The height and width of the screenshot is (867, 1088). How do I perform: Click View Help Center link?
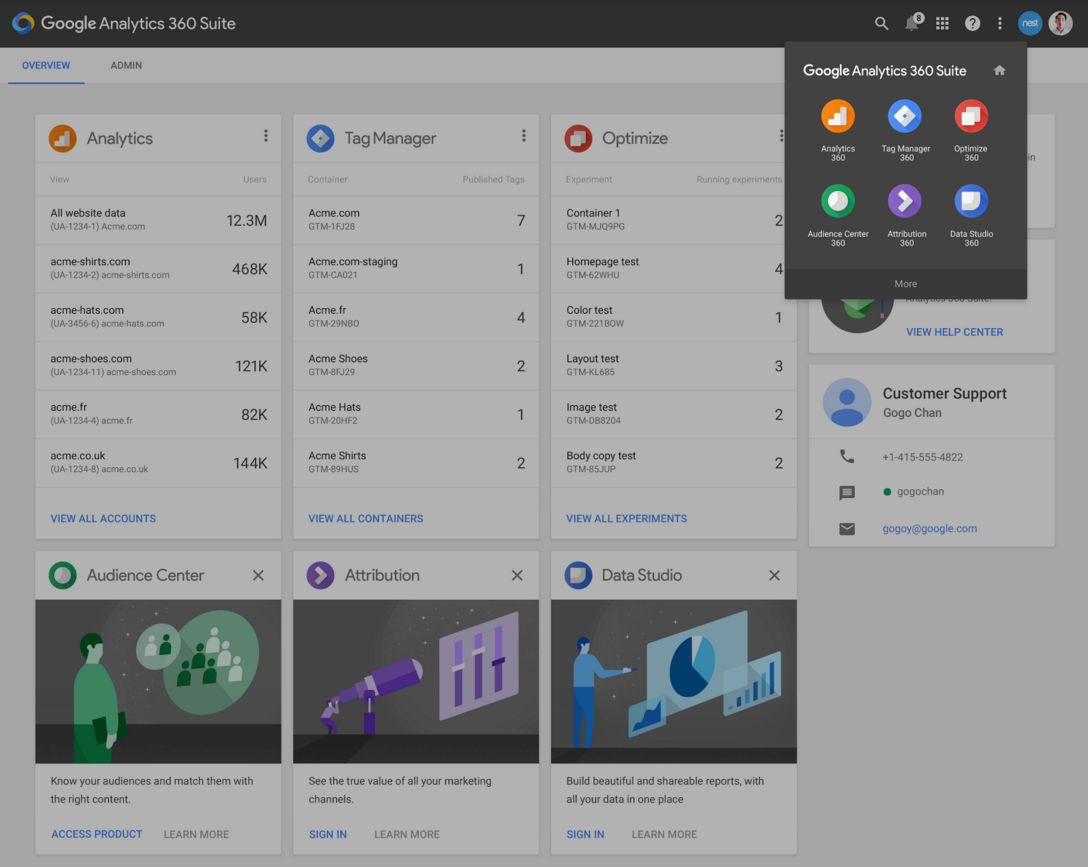[955, 332]
